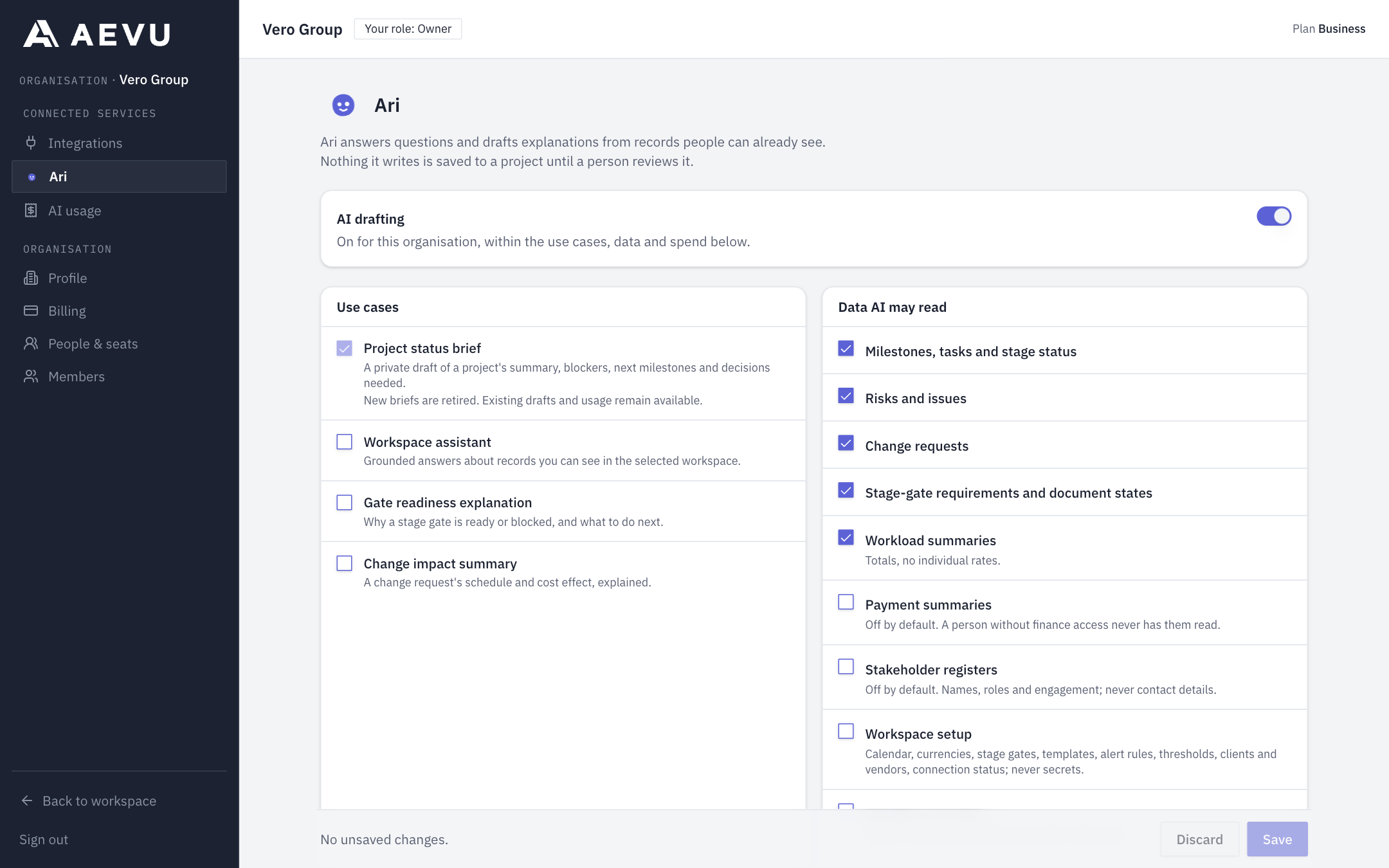Check the Change impact summary box
The height and width of the screenshot is (868, 1389).
click(345, 563)
